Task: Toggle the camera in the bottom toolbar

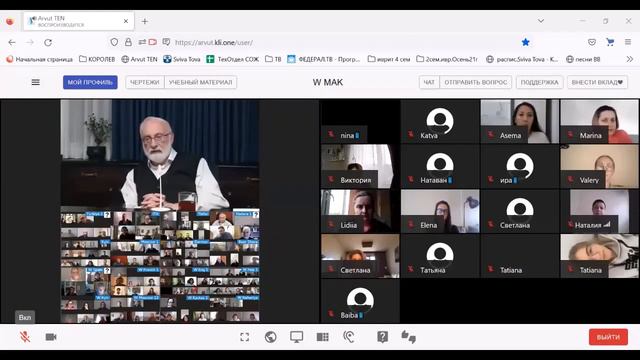Action: [x=51, y=337]
